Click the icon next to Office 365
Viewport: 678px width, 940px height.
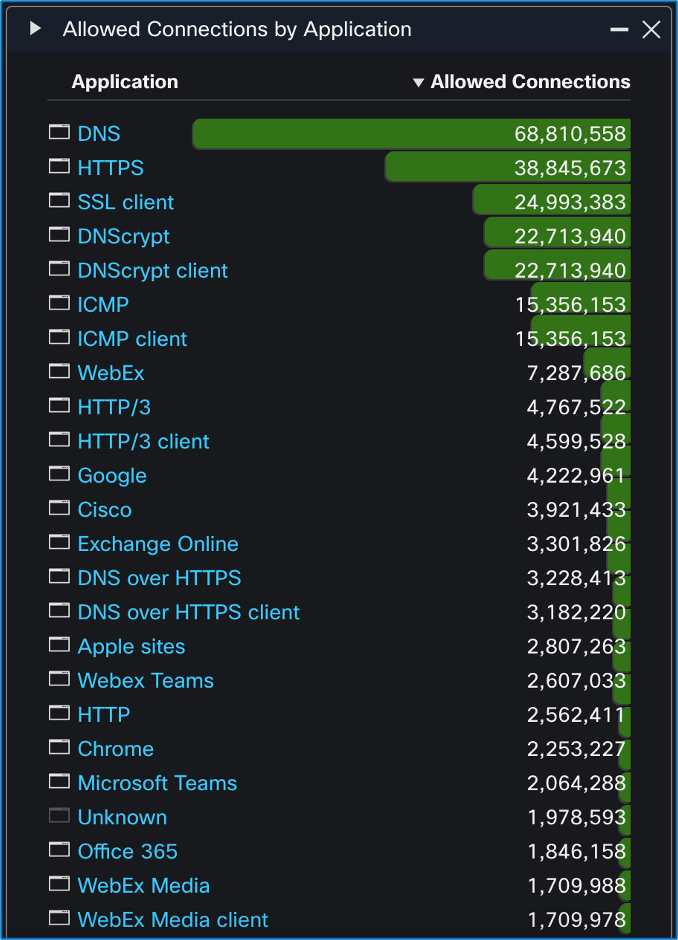coord(60,850)
